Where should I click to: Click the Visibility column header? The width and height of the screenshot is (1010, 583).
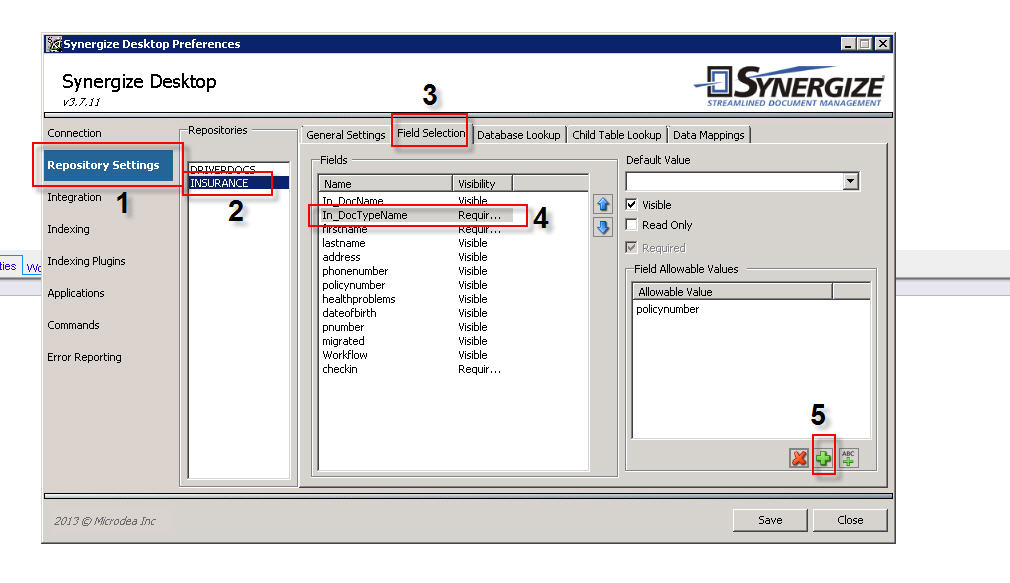(482, 184)
